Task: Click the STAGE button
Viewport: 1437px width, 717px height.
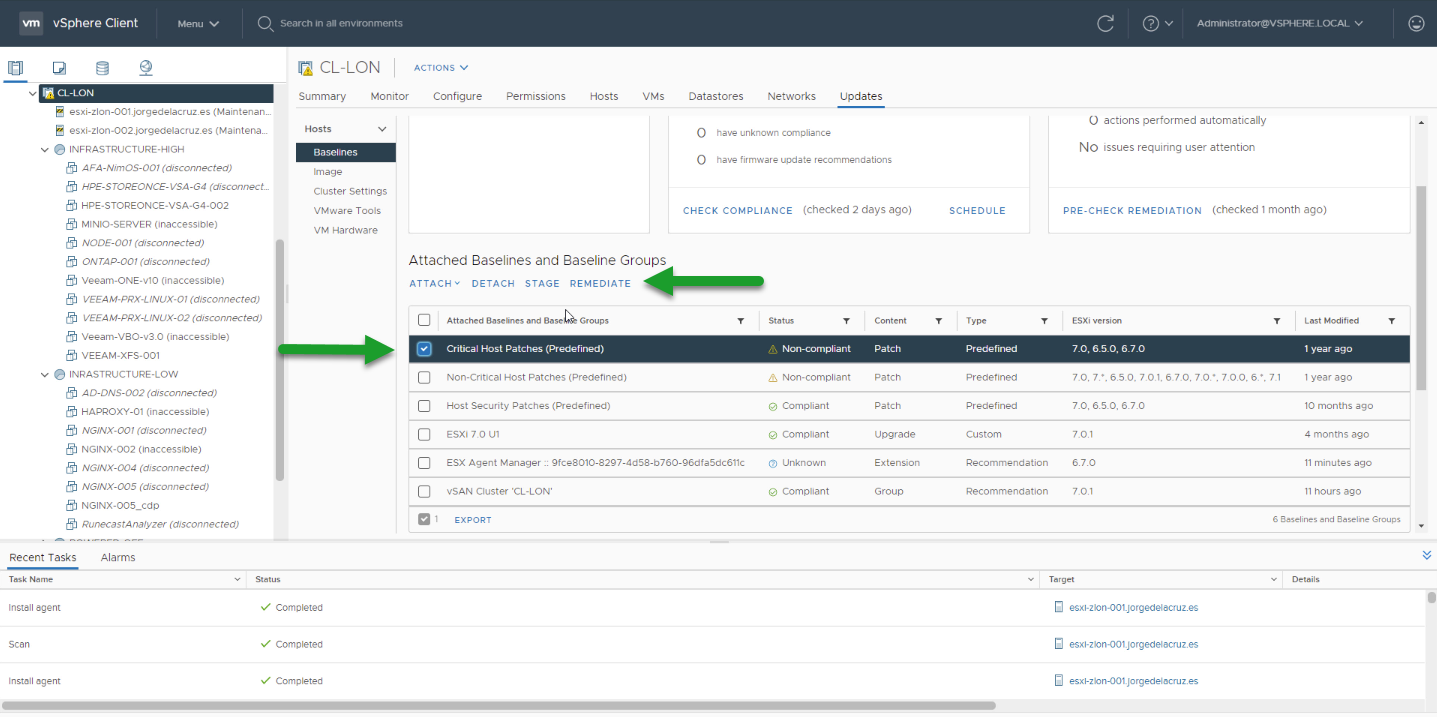Action: pyautogui.click(x=542, y=283)
